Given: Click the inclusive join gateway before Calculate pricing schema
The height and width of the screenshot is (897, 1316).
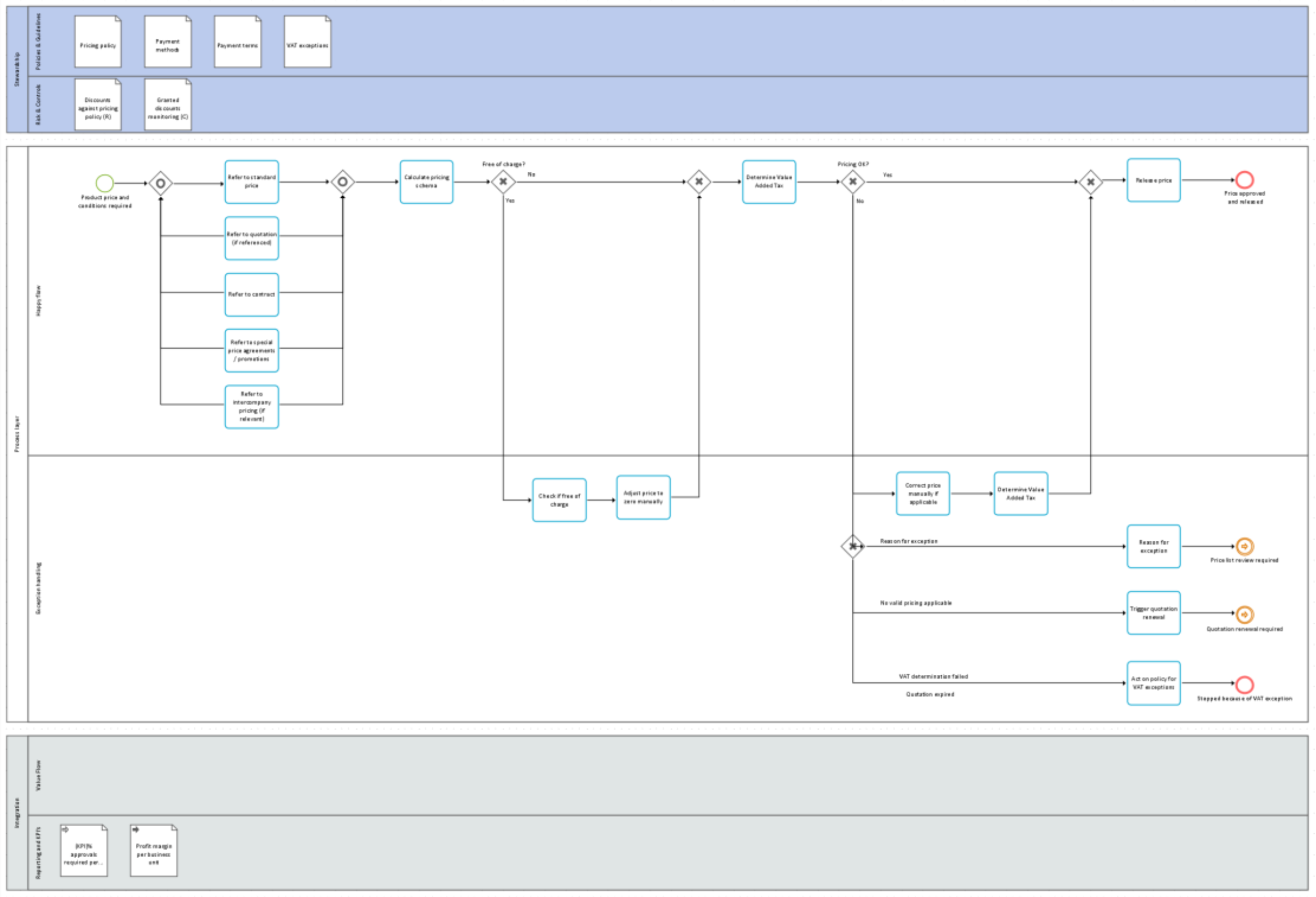Looking at the screenshot, I should pos(343,182).
